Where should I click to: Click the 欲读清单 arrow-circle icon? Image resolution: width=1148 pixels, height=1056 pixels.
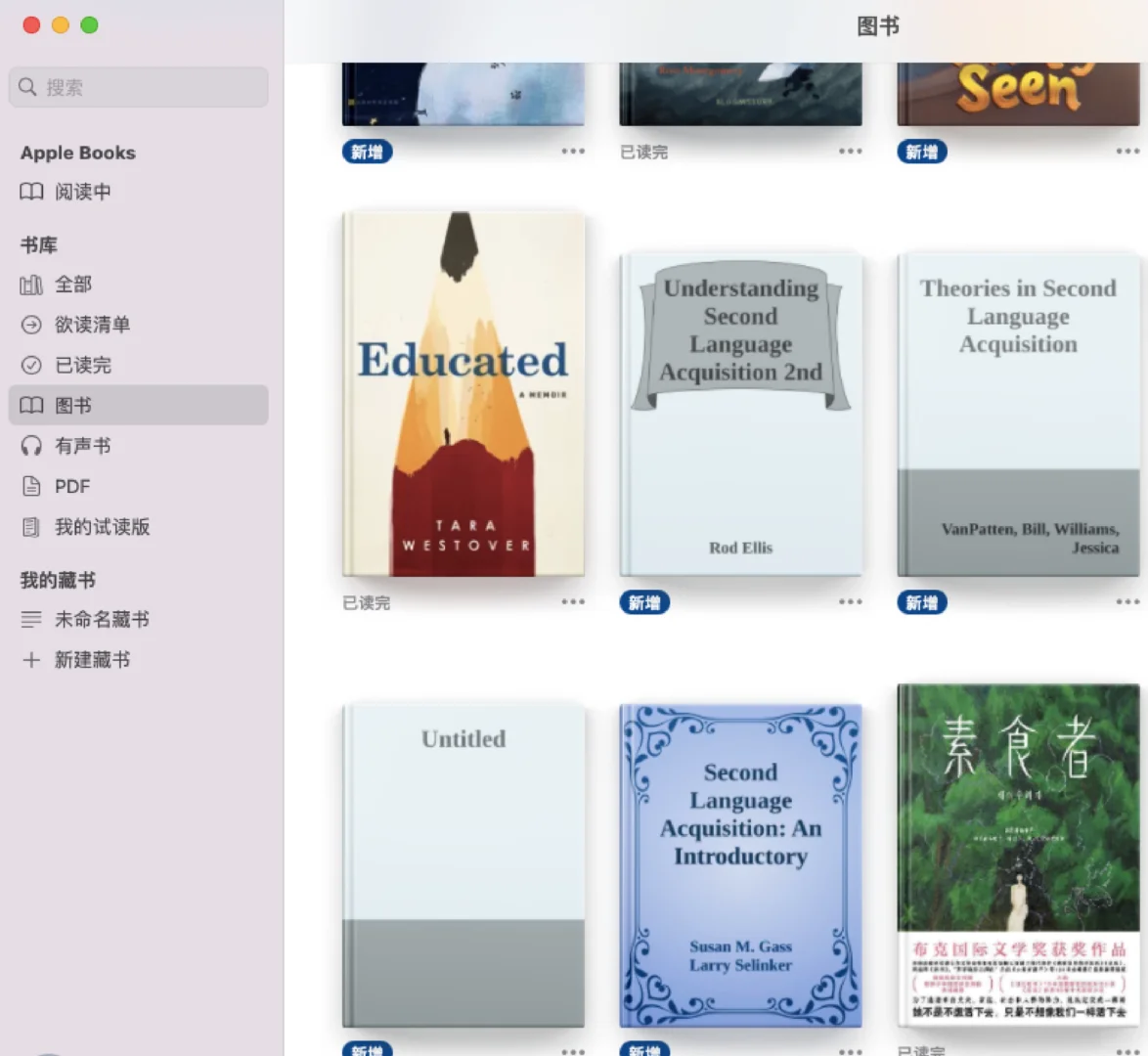coord(30,325)
